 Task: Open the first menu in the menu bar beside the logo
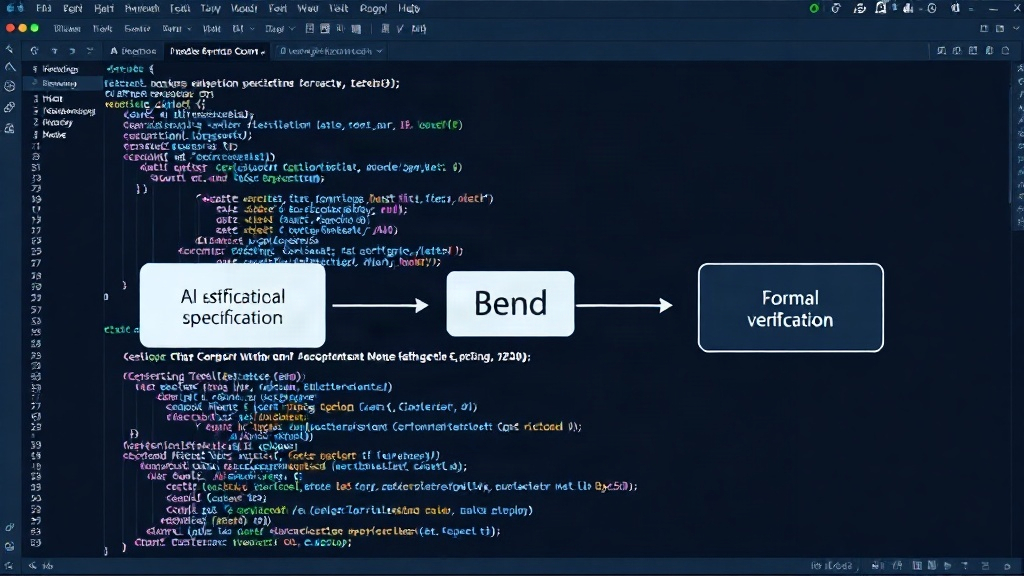[44, 8]
